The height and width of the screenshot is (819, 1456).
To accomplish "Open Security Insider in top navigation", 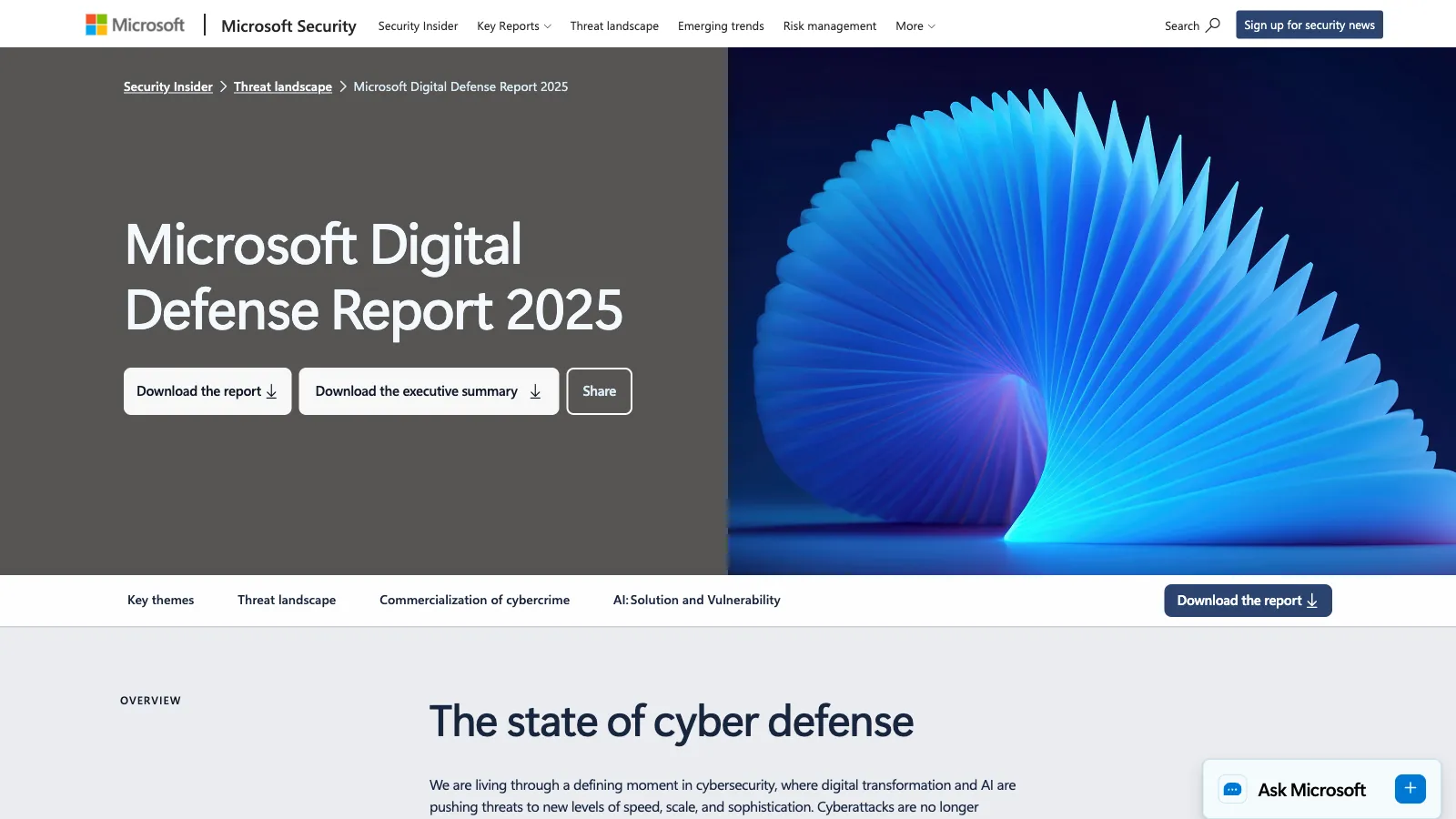I will (418, 25).
